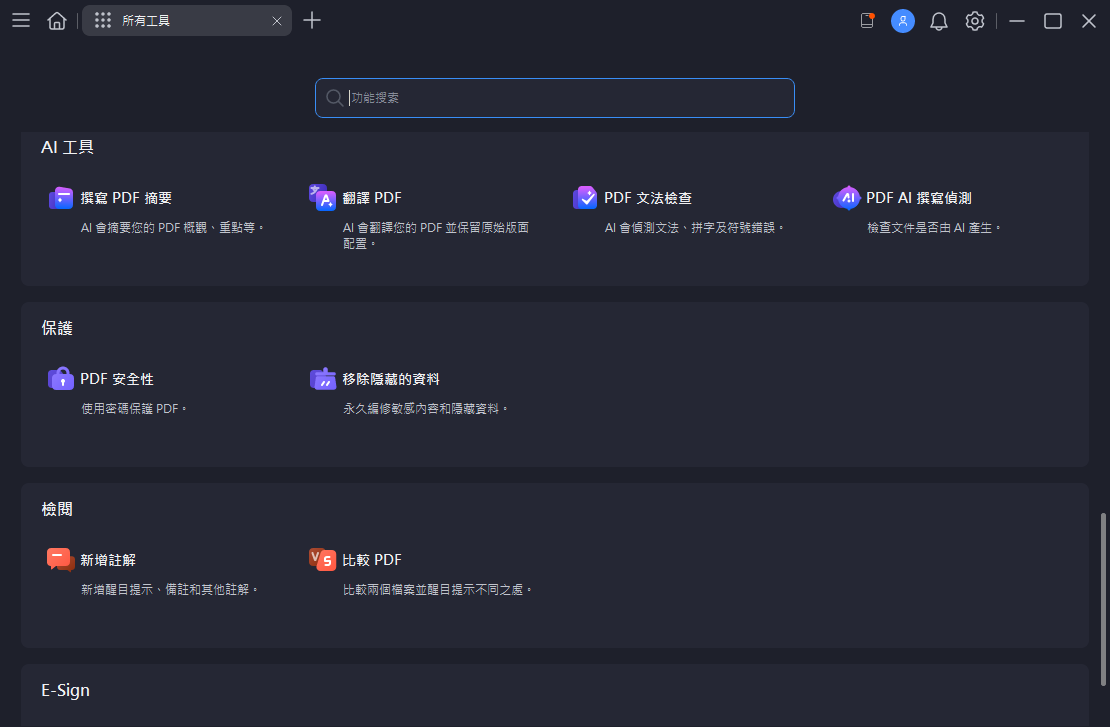
Task: Click the mobile device icon with red dot
Action: pos(867,21)
